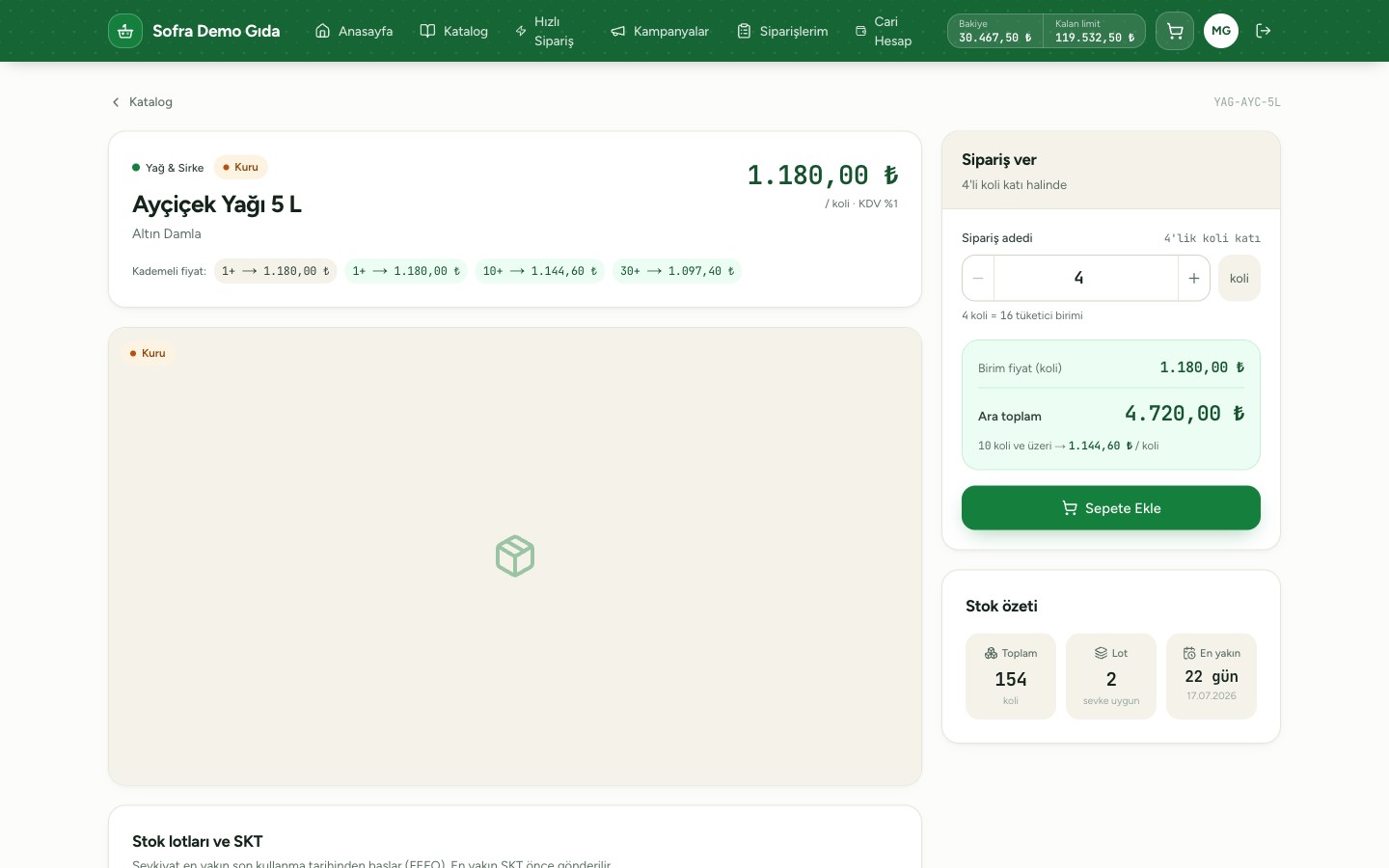This screenshot has height=868, width=1389.
Task: Open the Cari Hesap menu item
Action: point(884,31)
